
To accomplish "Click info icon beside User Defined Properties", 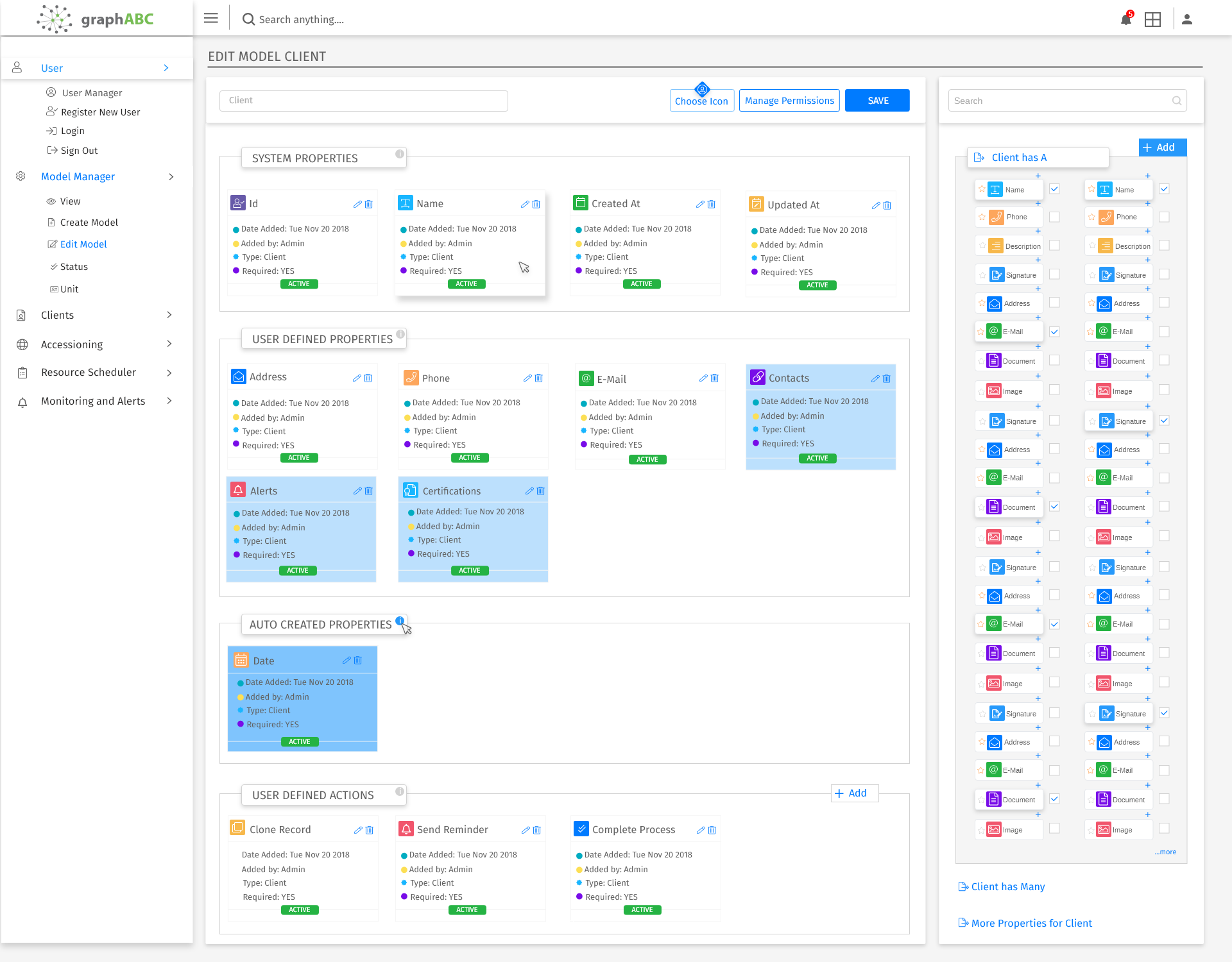I will coord(400,334).
